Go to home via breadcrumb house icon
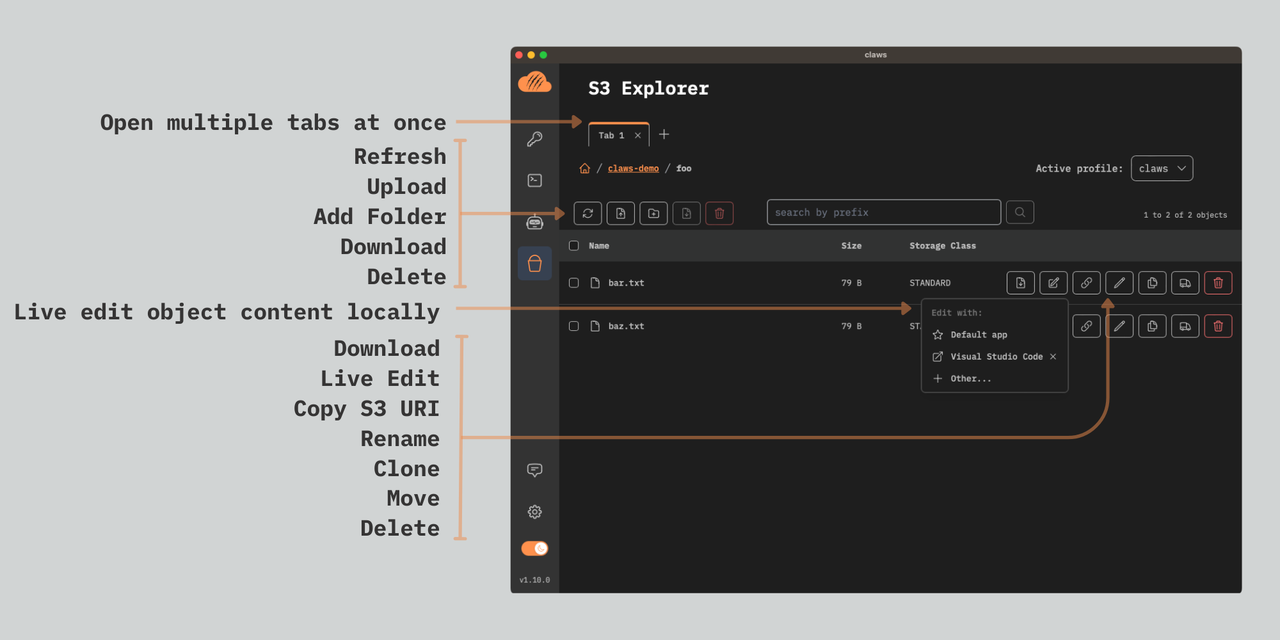The image size is (1280, 640). coord(585,168)
